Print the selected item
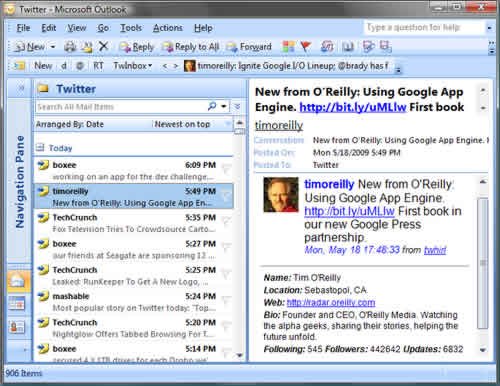 tap(70, 47)
